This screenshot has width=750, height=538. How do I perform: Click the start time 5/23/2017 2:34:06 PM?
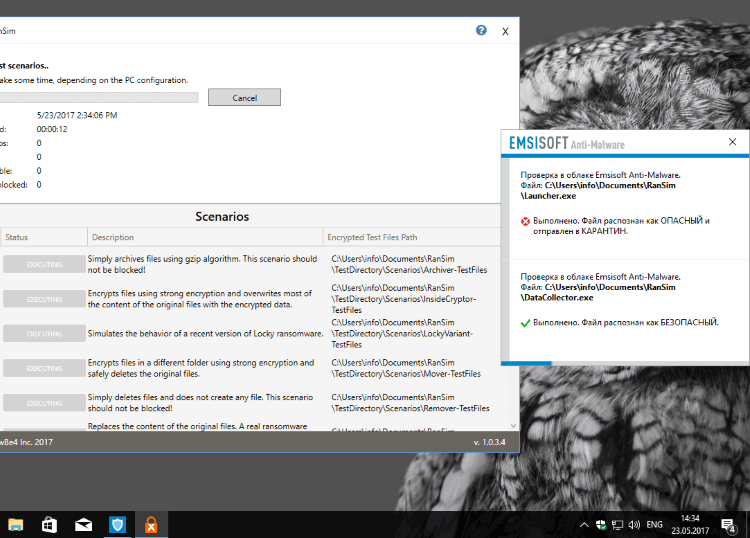point(77,115)
